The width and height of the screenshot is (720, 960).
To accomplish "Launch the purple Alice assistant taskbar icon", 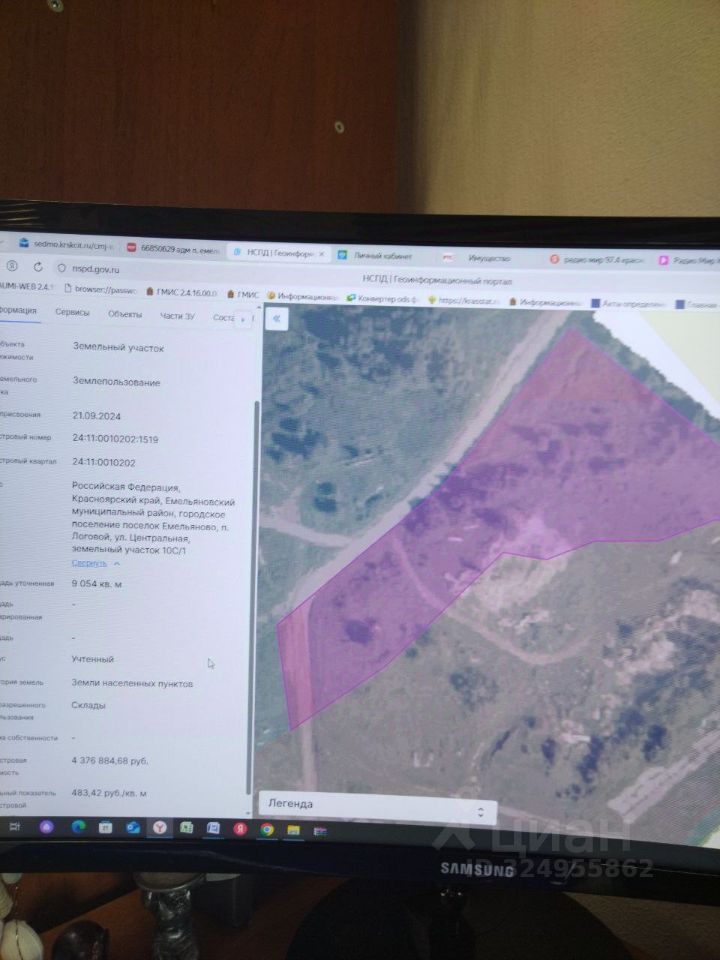I will pyautogui.click(x=47, y=828).
